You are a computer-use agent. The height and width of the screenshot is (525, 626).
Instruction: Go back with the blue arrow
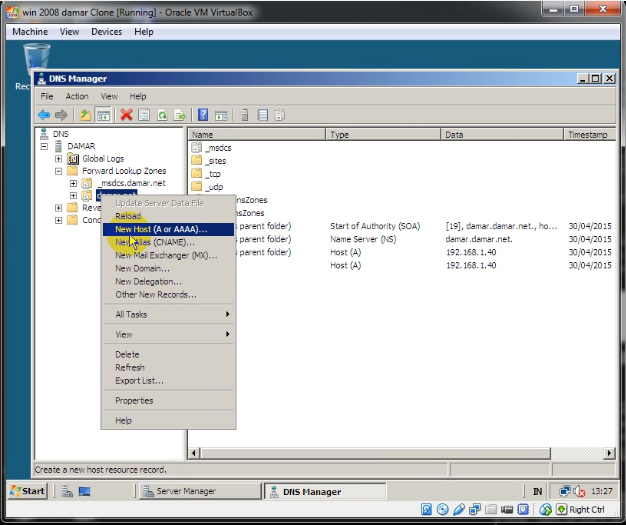click(44, 115)
